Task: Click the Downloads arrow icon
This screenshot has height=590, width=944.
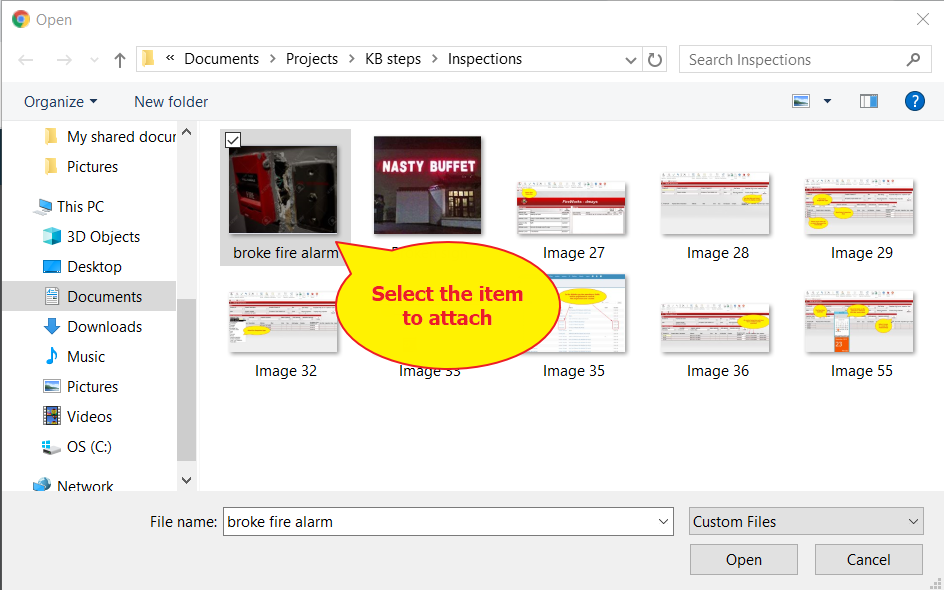Action: pos(52,326)
